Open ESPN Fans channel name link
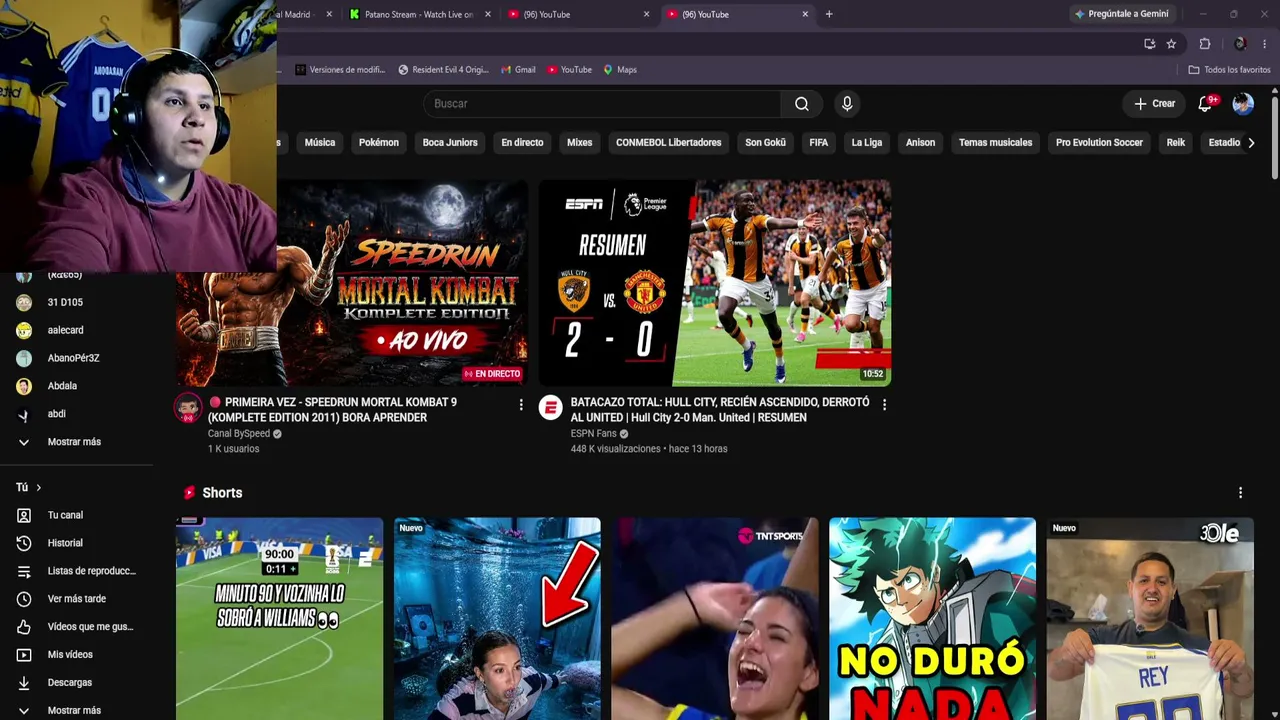Image resolution: width=1280 pixels, height=720 pixels. pyautogui.click(x=593, y=434)
